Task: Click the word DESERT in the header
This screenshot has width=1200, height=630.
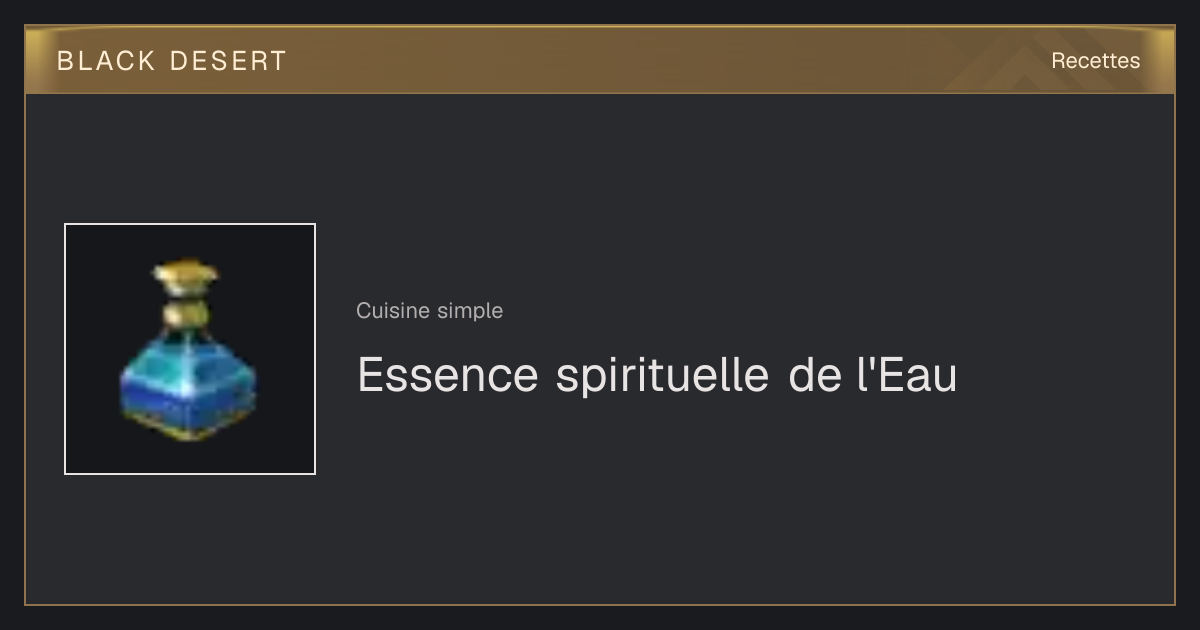Action: click(x=228, y=61)
